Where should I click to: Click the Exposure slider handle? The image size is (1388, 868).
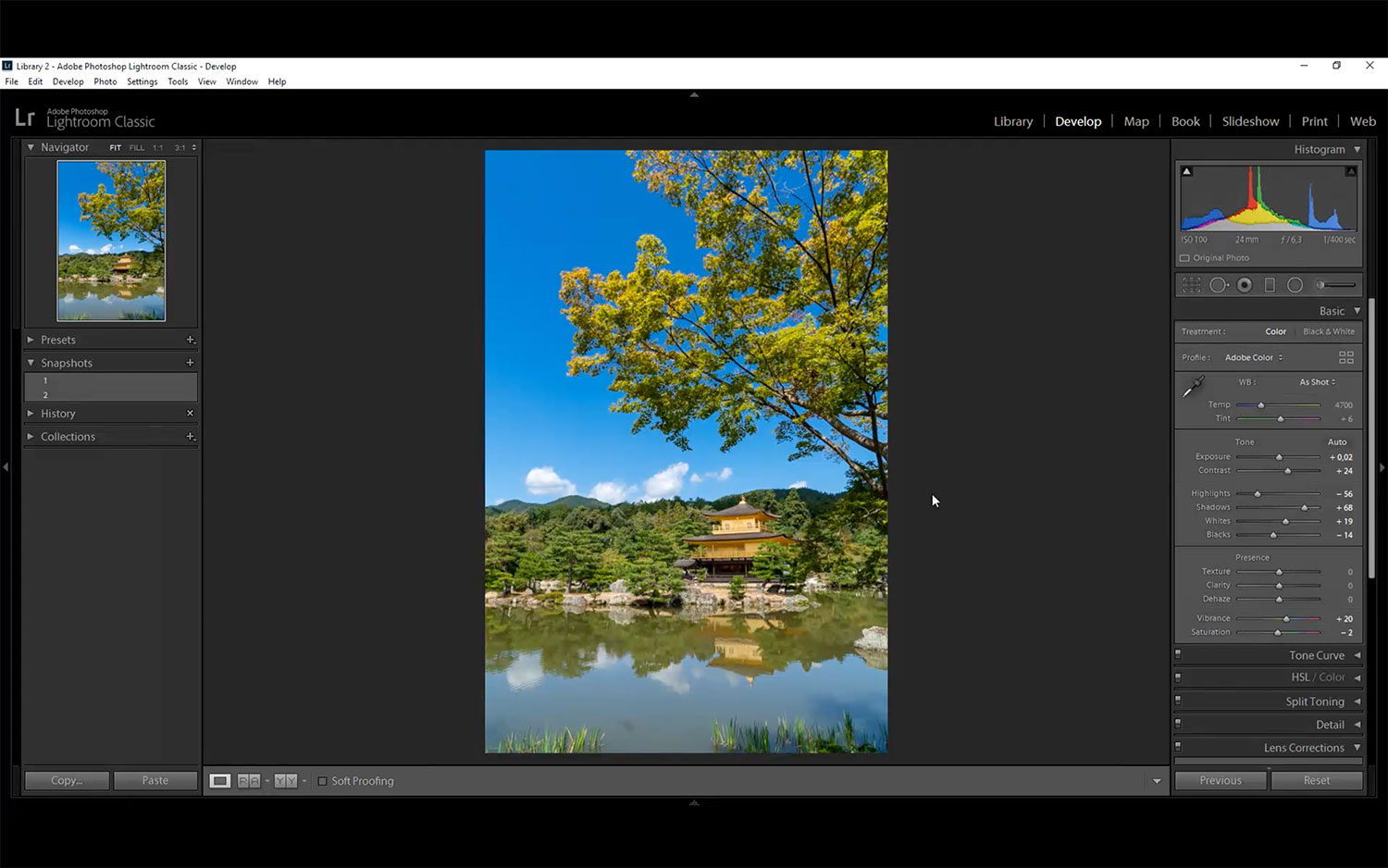(1279, 457)
